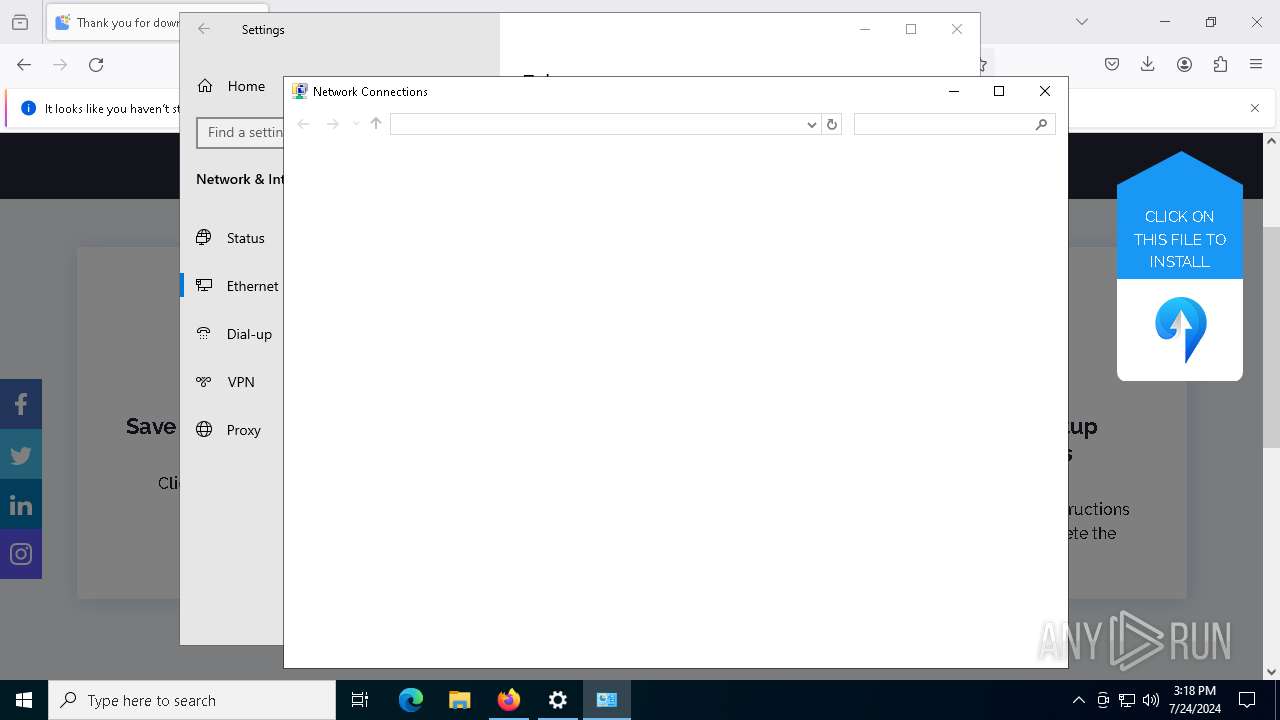Click the Ethernet monitor icon in Settings

click(x=204, y=285)
